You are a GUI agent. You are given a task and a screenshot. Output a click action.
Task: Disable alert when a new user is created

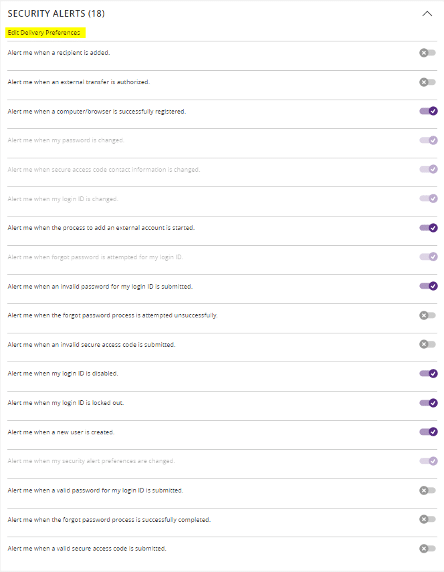(x=428, y=432)
